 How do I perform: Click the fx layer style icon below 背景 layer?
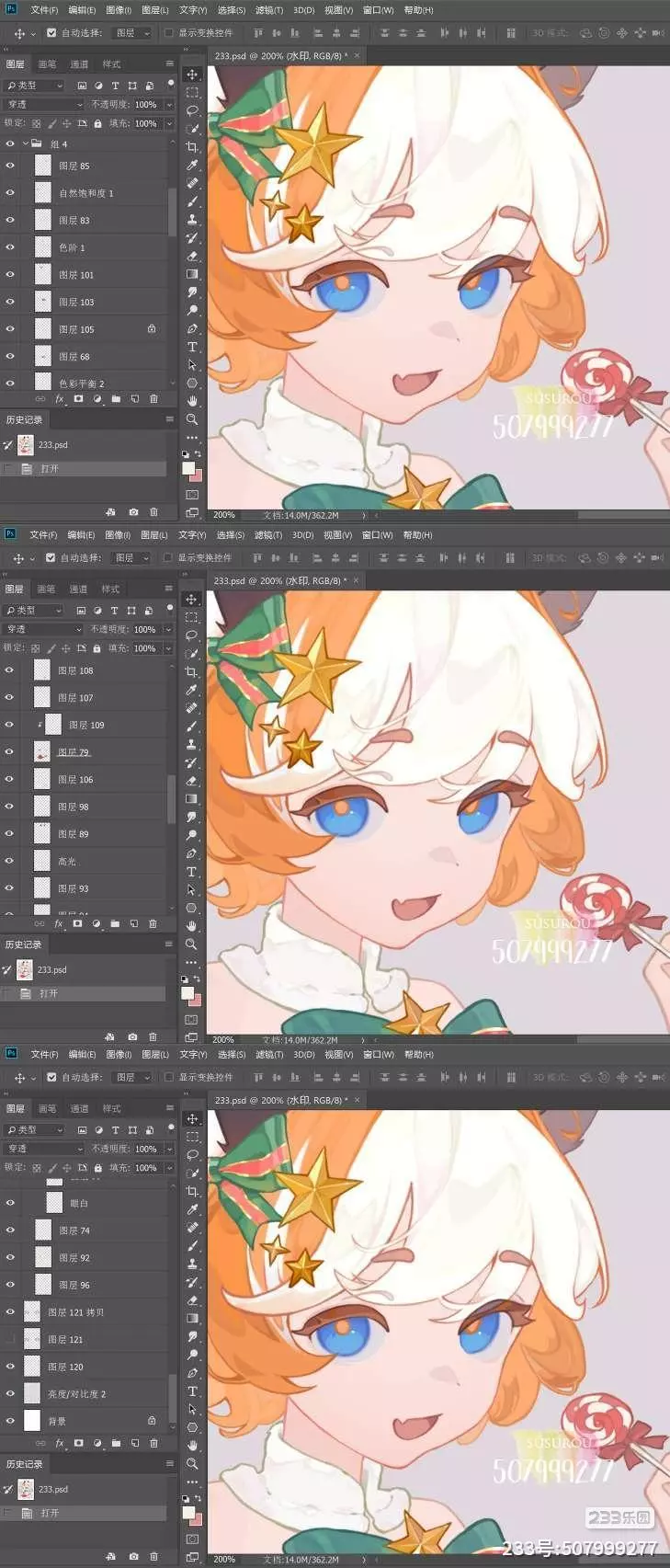(x=60, y=1443)
